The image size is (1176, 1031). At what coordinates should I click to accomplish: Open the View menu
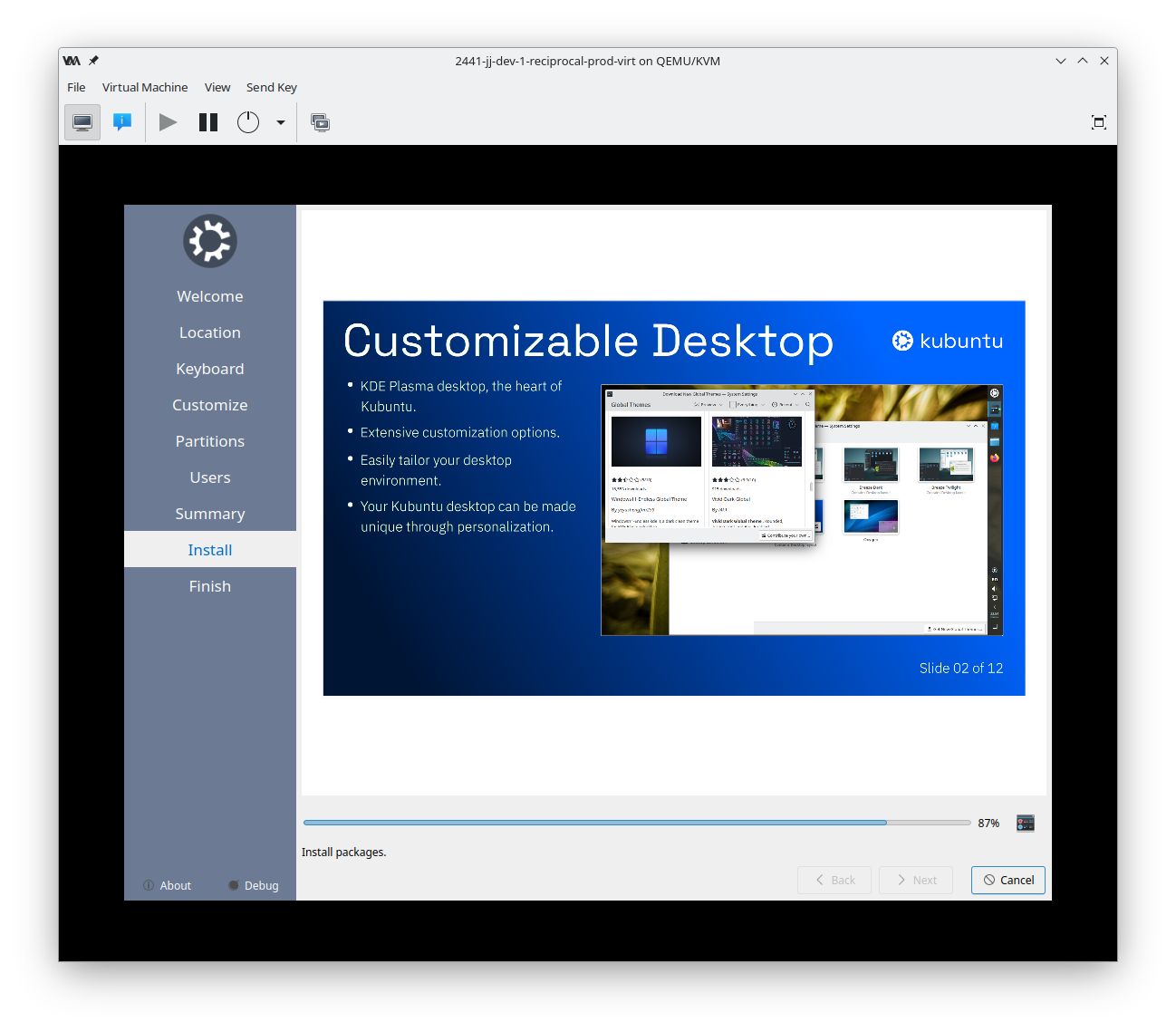pos(217,87)
